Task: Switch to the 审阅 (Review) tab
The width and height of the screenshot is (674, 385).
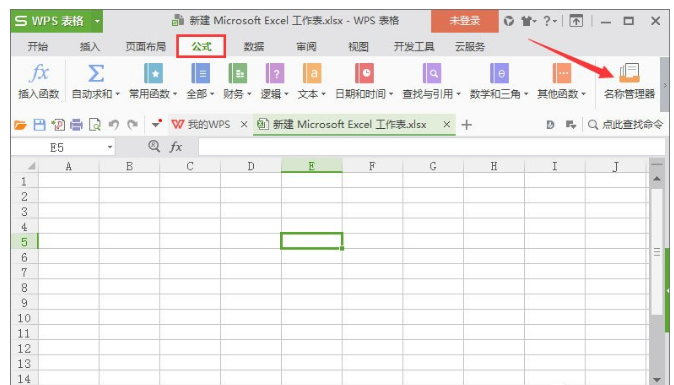Action: coord(306,46)
